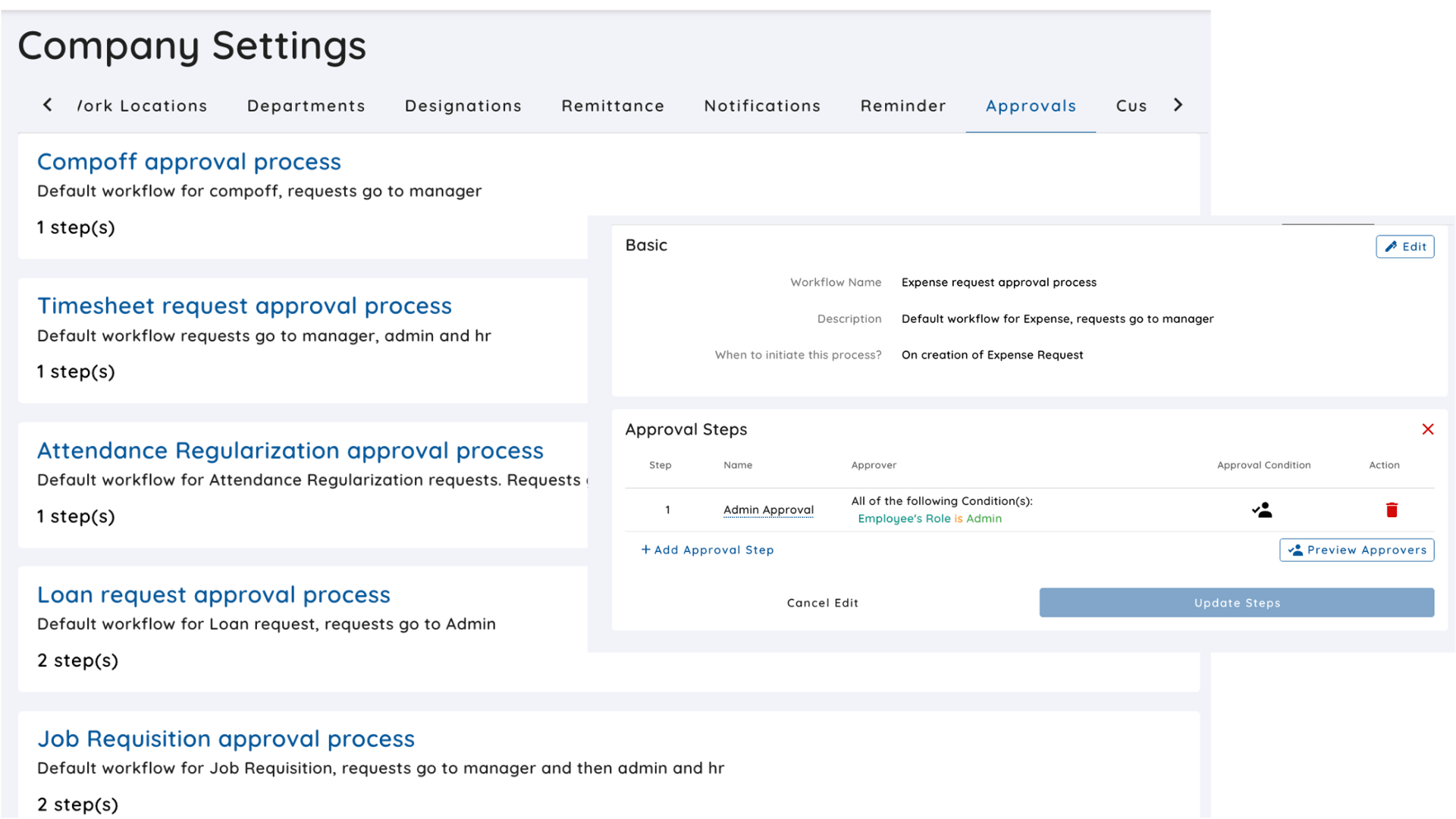The image size is (1456, 819).
Task: Open Timesheet request approval process
Action: (x=244, y=306)
